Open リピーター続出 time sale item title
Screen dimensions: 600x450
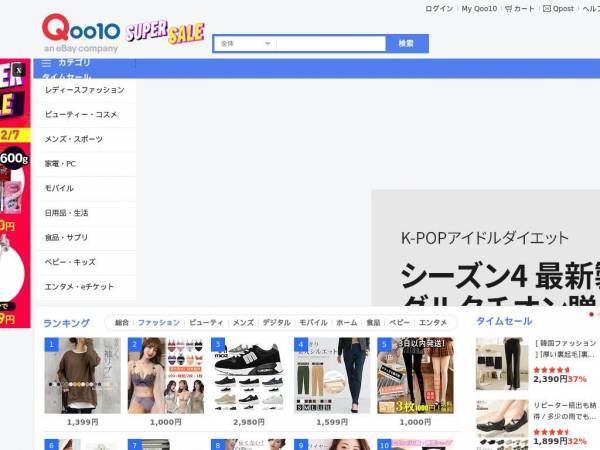[565, 411]
